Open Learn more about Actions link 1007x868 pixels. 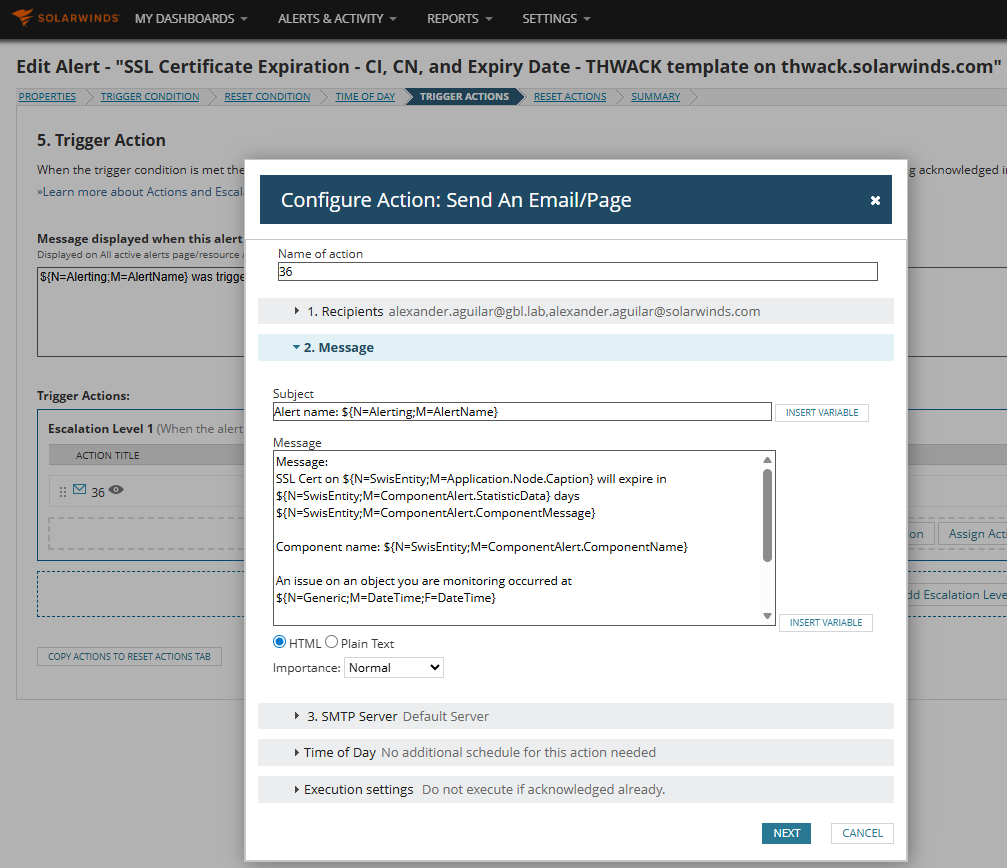pos(141,192)
